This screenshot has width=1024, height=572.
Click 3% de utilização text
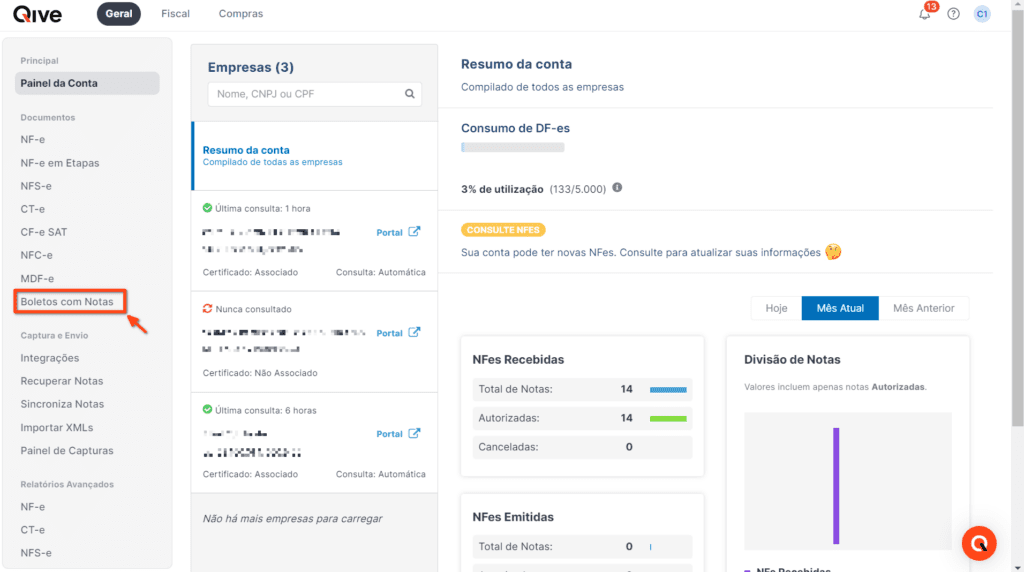click(x=502, y=189)
